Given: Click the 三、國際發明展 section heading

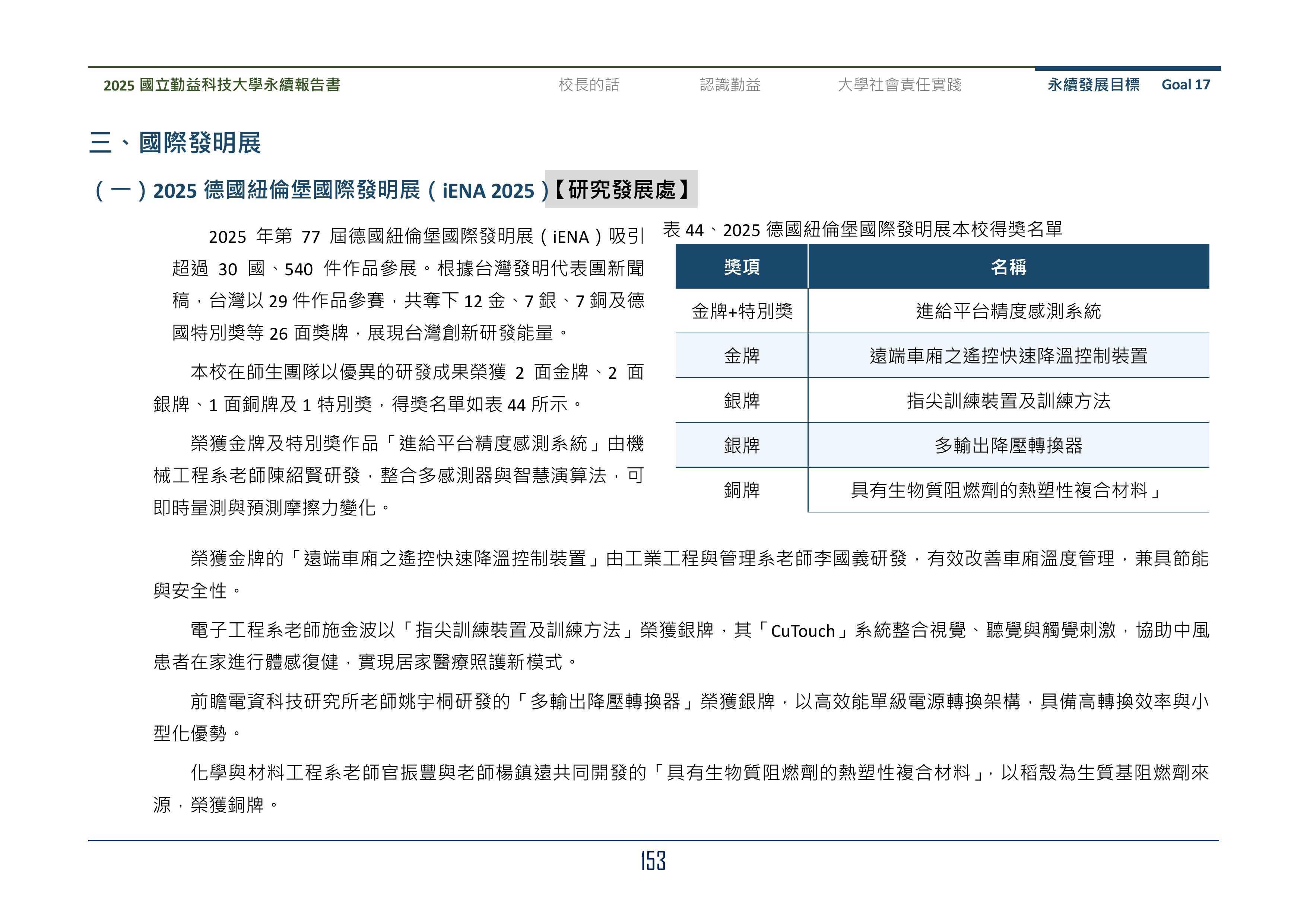Looking at the screenshot, I should click(175, 142).
